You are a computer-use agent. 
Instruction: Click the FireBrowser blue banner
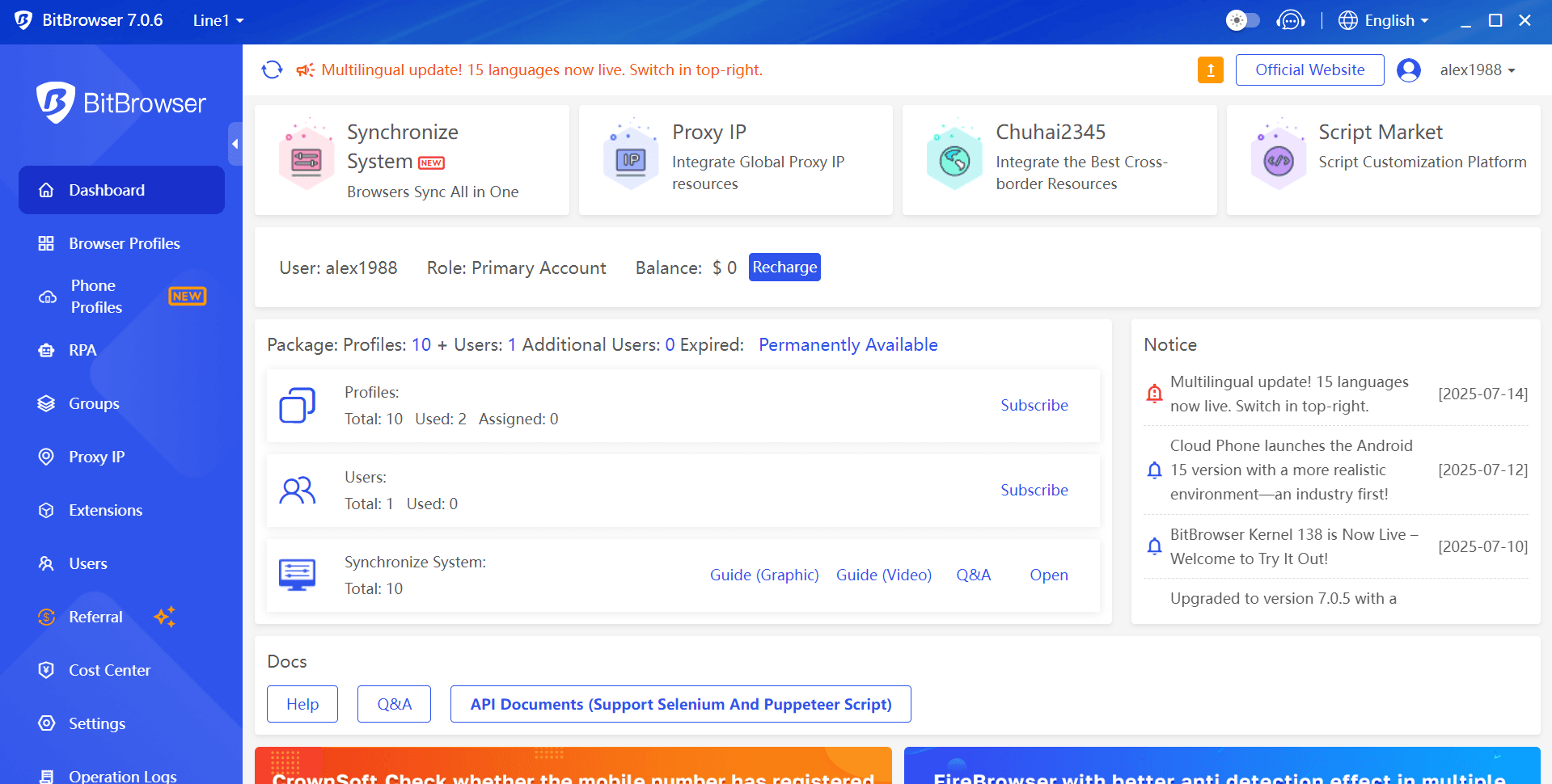click(x=1222, y=765)
